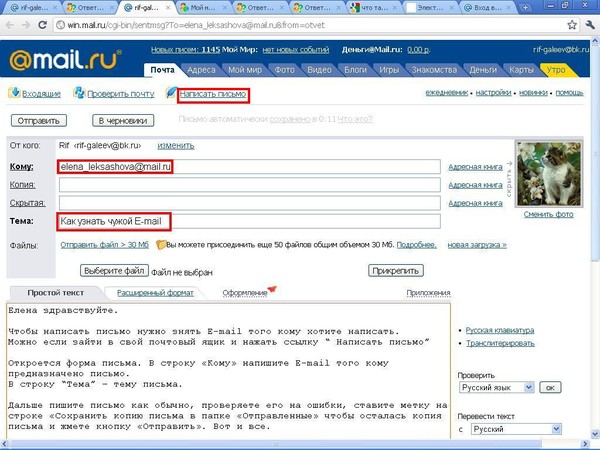600x450 pixels.
Task: Click the Выберите файл button
Action: click(114, 271)
